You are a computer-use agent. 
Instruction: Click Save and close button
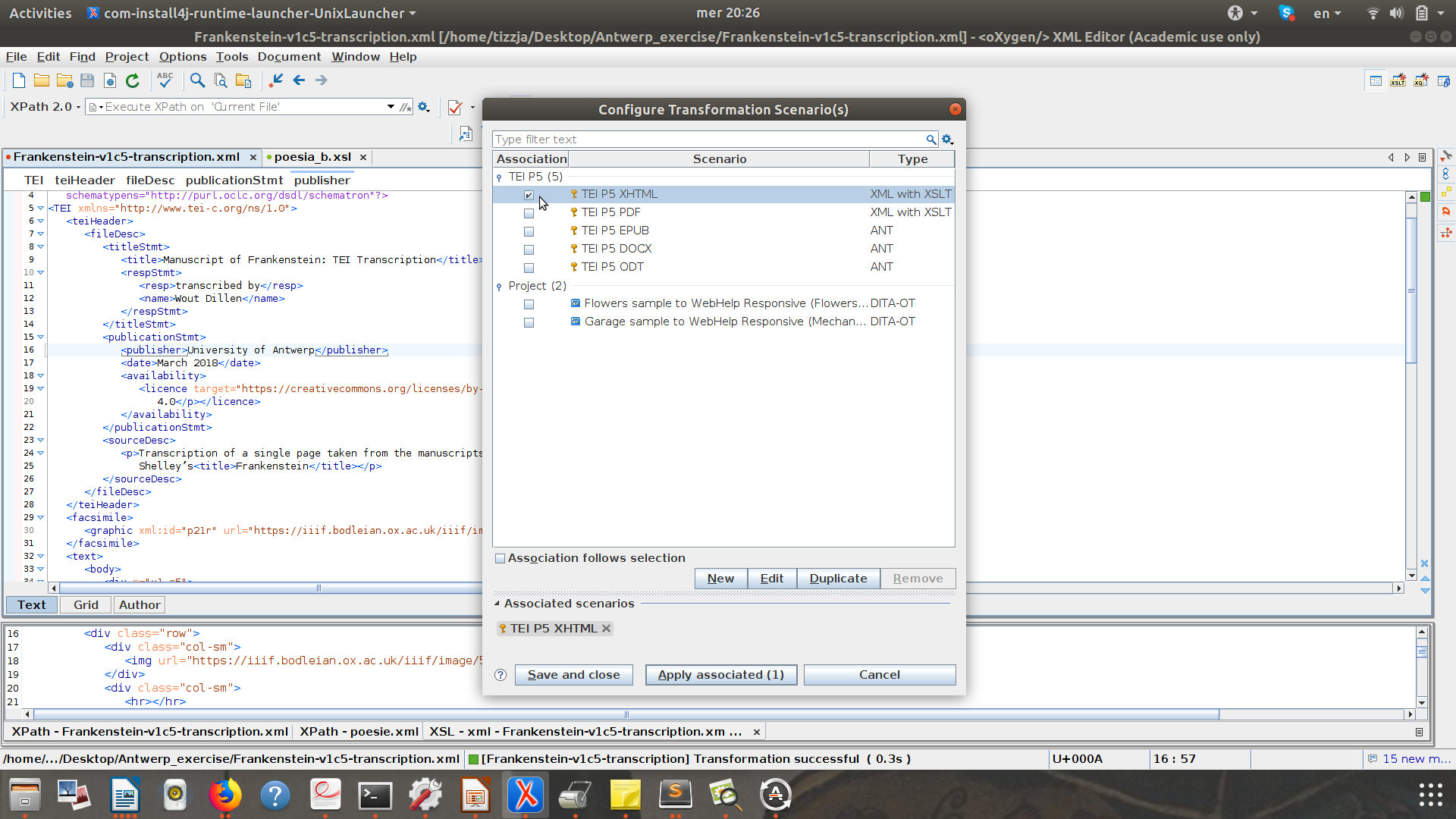pyautogui.click(x=574, y=675)
